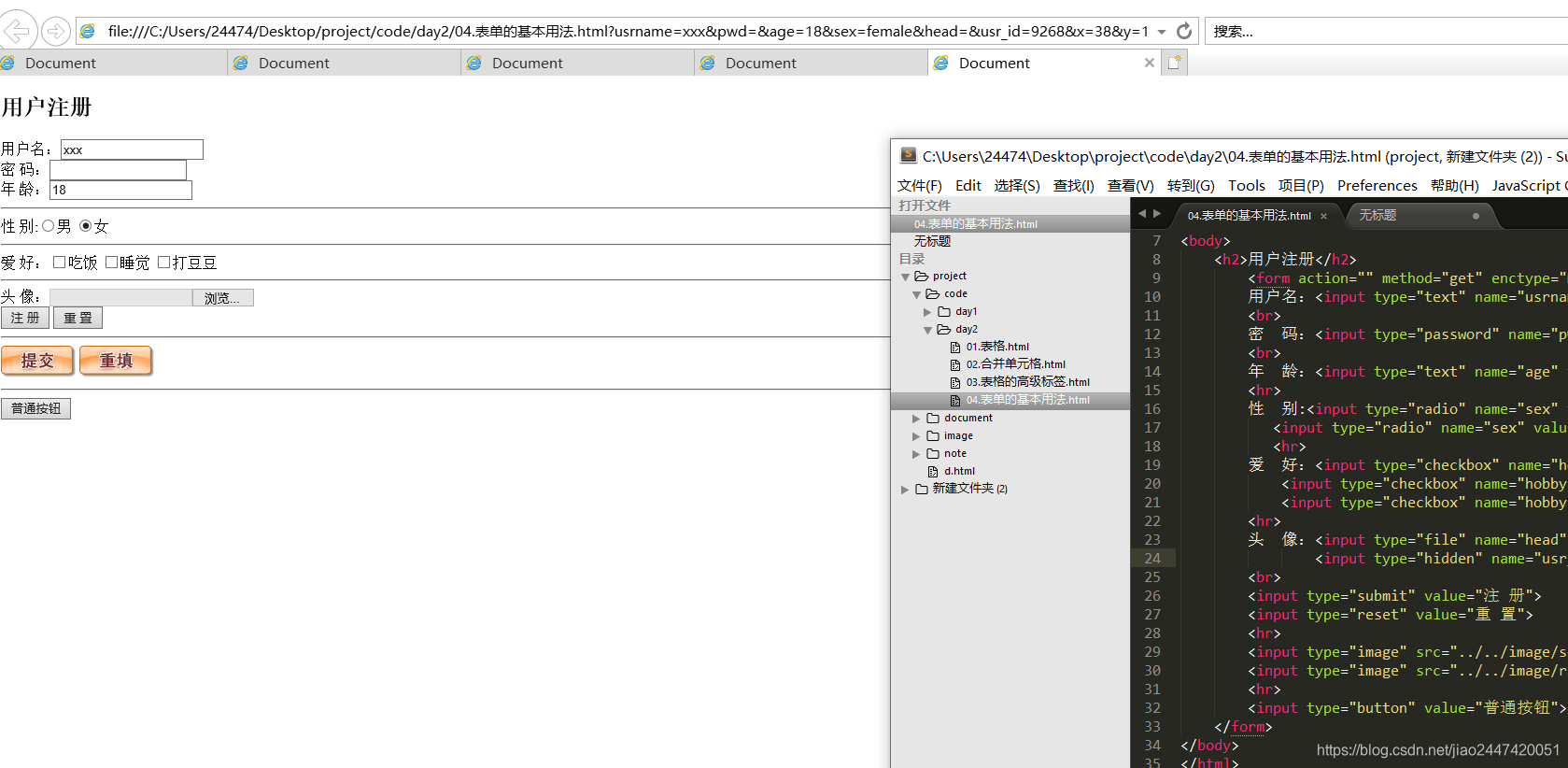Collapse the project folder arrow
The width and height of the screenshot is (1568, 768).
point(905,277)
